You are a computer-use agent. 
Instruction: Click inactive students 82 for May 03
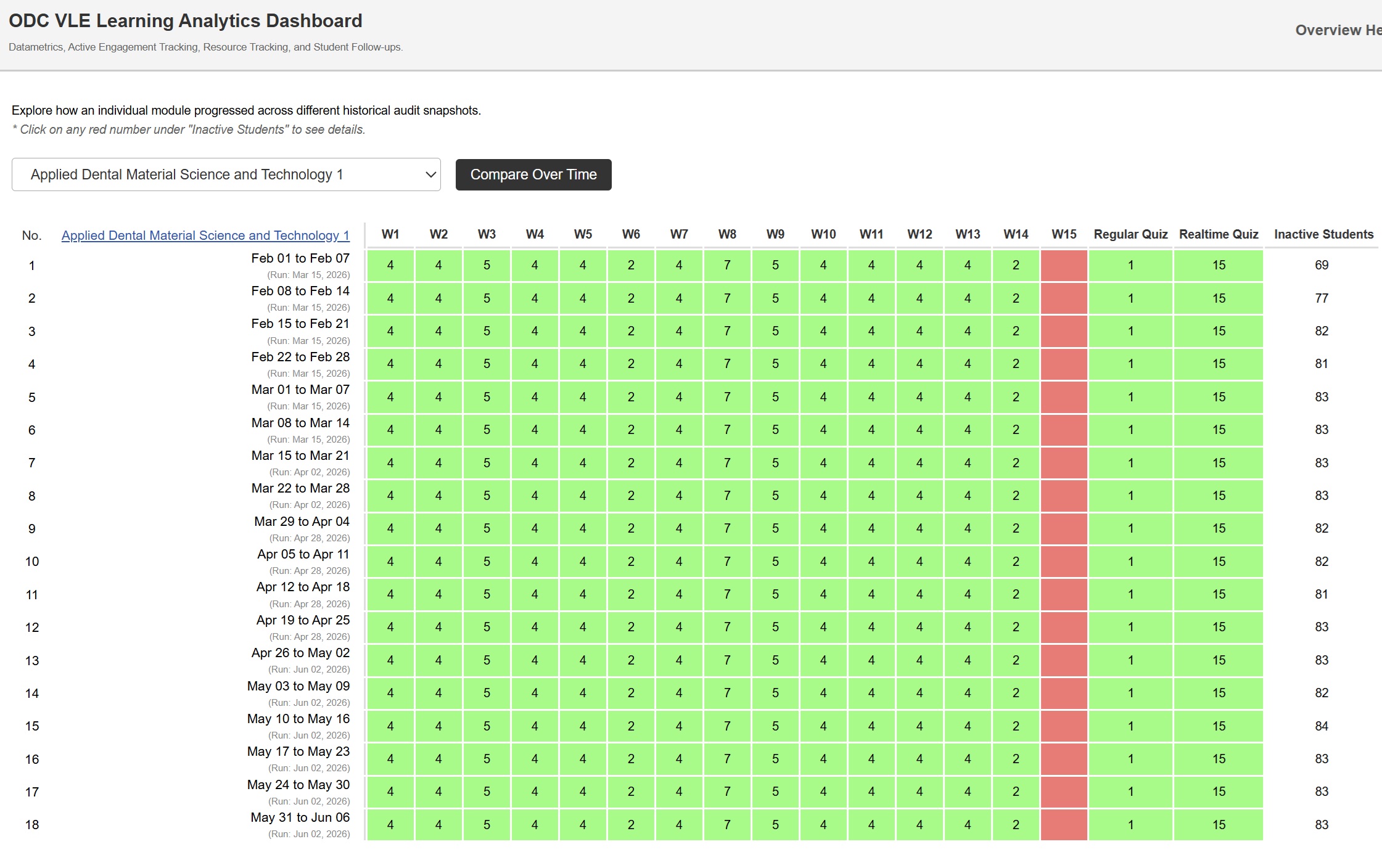tap(1321, 693)
